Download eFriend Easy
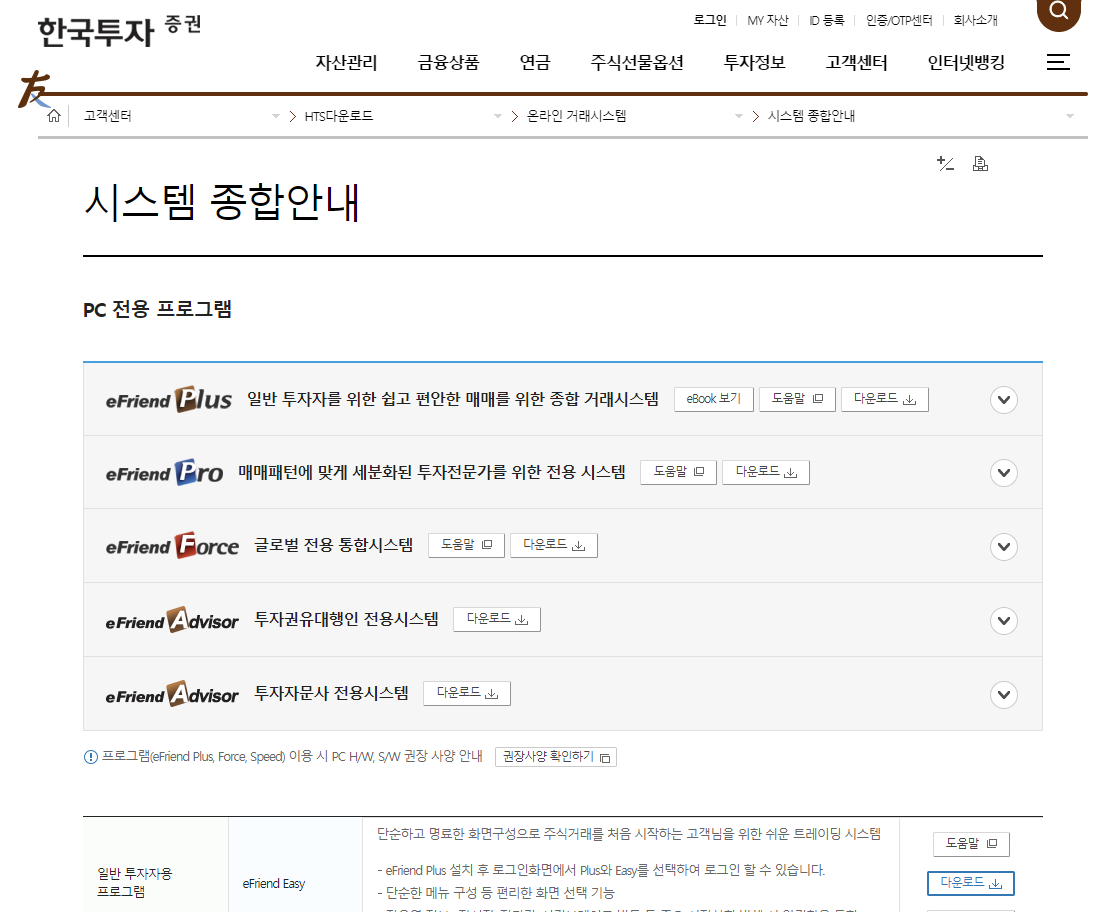Screen dimensions: 1100x912 (x=971, y=883)
